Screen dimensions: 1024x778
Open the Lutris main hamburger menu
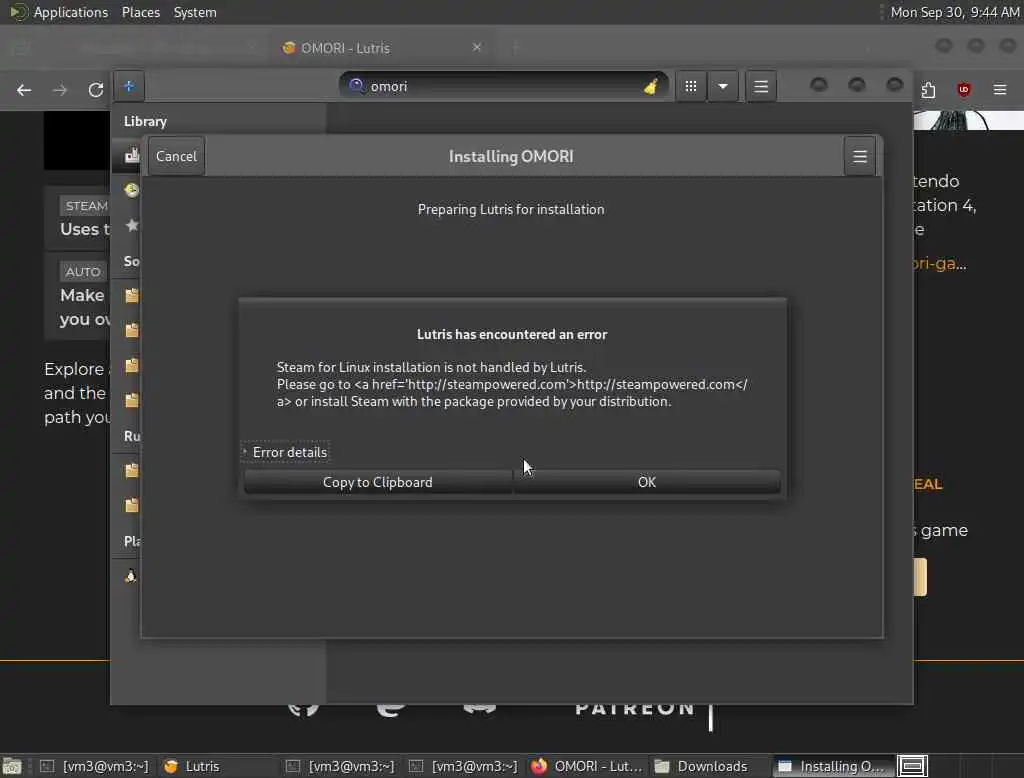click(761, 86)
